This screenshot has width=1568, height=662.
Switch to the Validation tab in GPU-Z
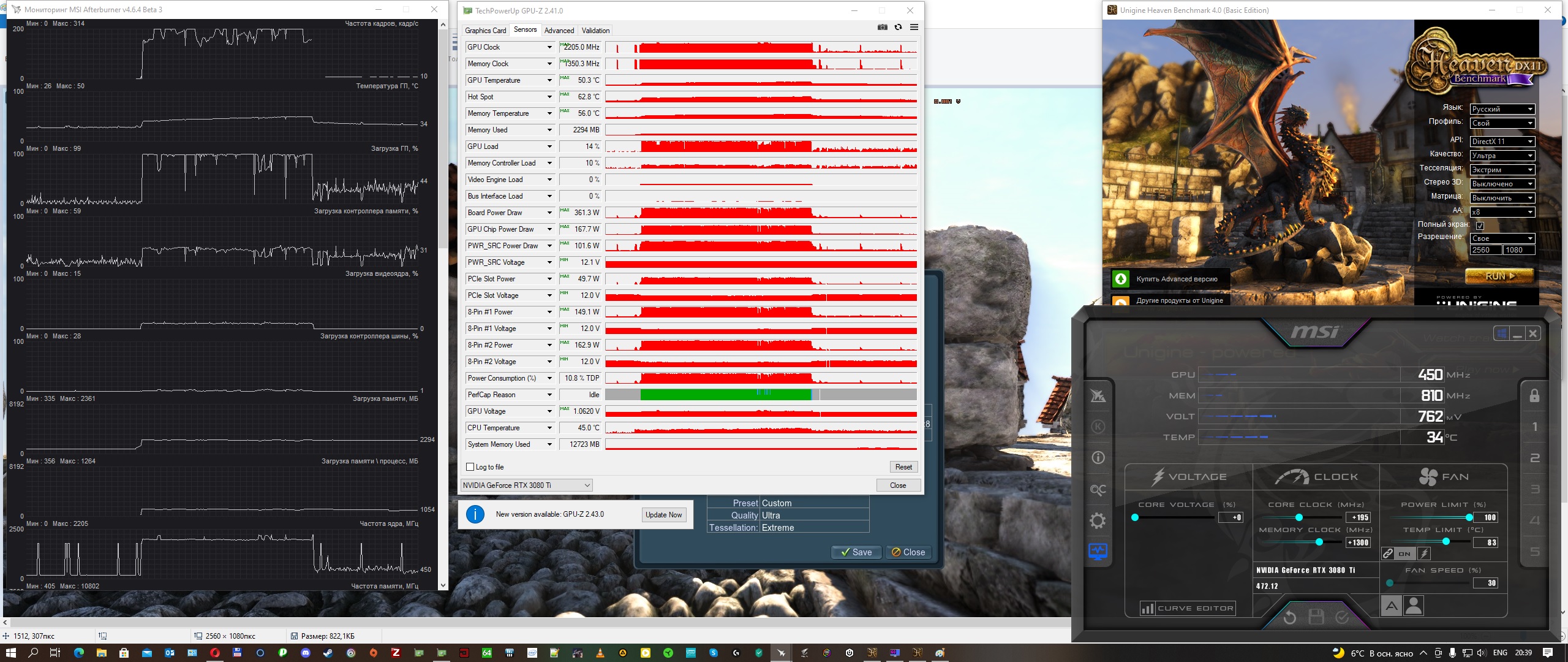[595, 31]
